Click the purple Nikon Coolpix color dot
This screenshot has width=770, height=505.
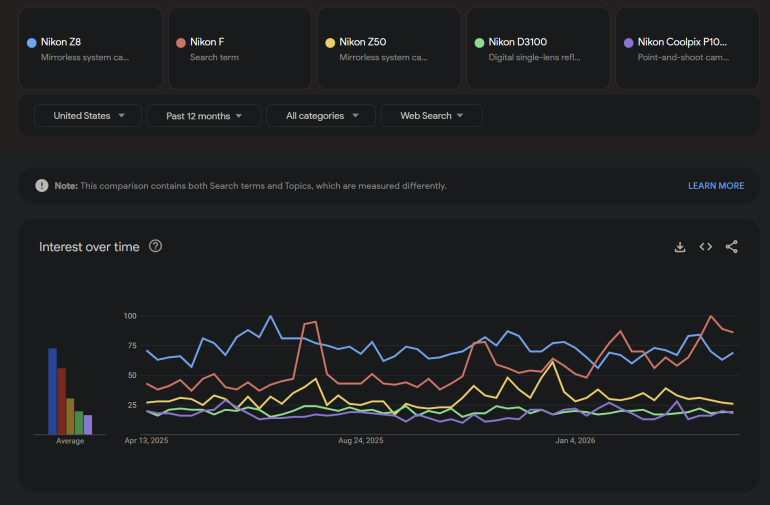pos(629,43)
